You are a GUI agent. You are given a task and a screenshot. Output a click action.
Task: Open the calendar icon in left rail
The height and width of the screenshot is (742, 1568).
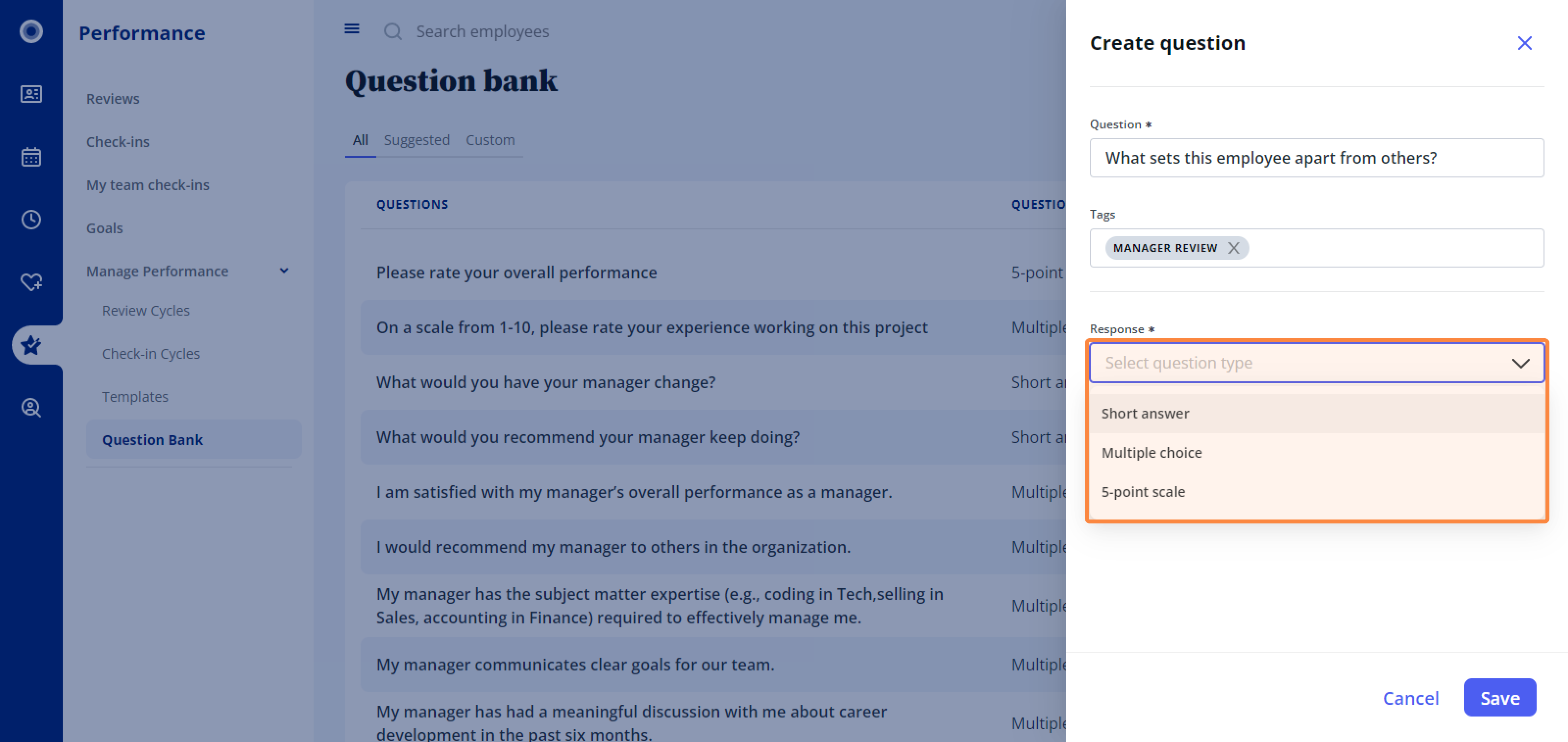click(x=31, y=156)
